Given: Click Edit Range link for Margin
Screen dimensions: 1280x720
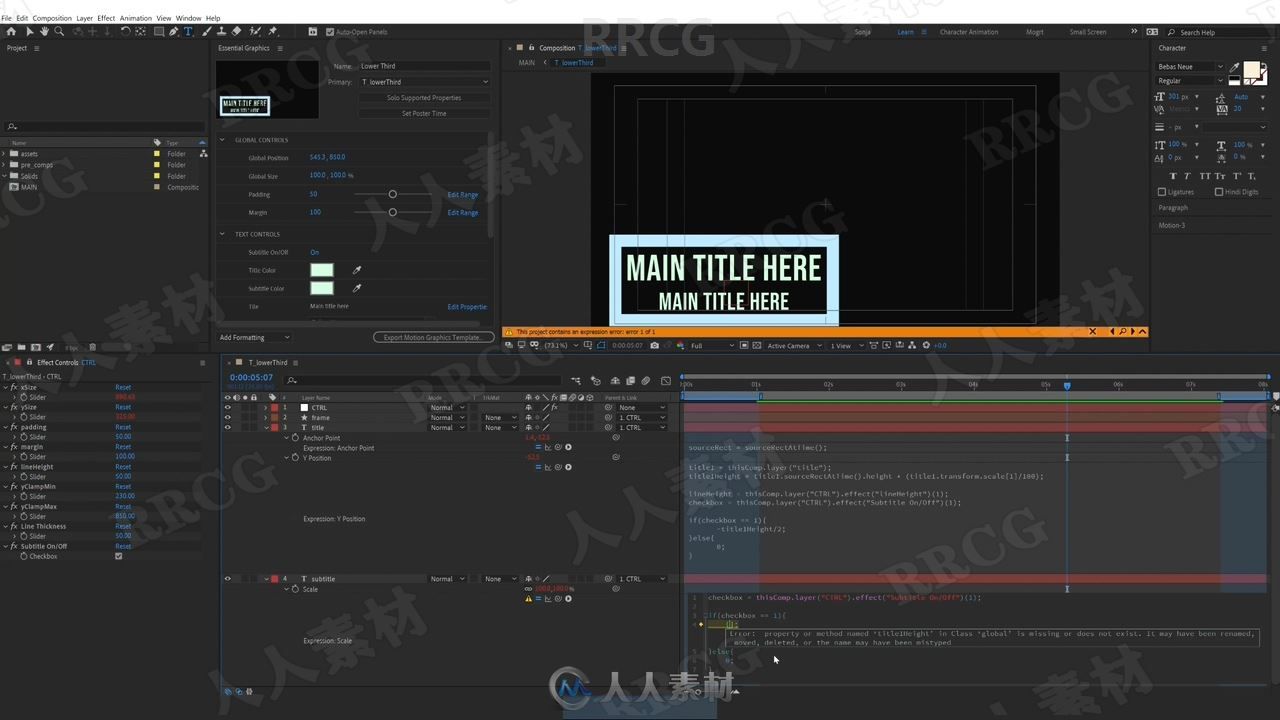Looking at the screenshot, I should click(x=463, y=212).
